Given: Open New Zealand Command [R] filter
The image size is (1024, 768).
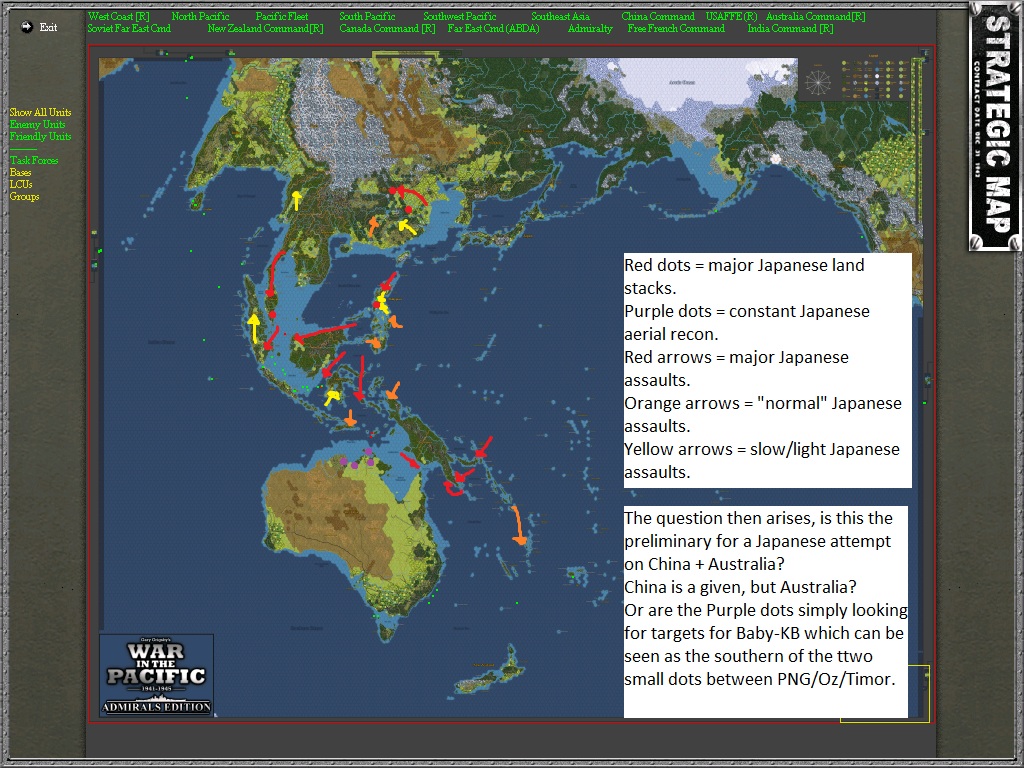Looking at the screenshot, I should click(x=265, y=28).
